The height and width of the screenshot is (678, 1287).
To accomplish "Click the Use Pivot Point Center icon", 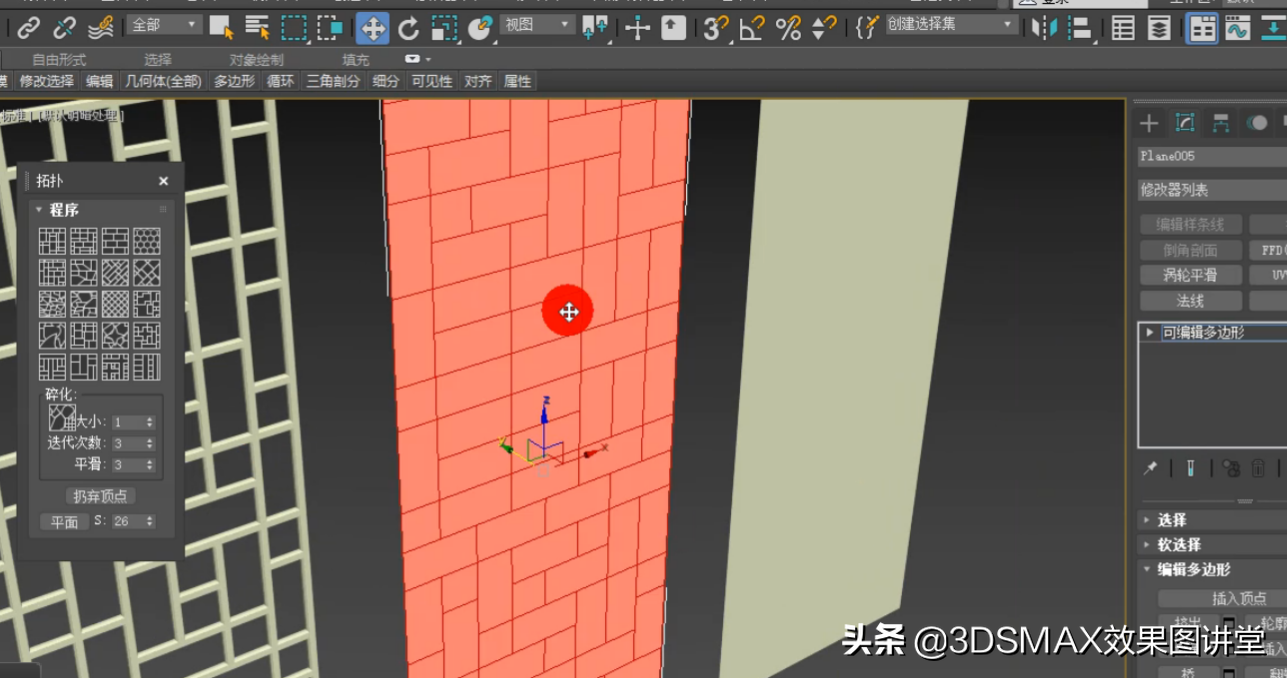I will pyautogui.click(x=595, y=28).
